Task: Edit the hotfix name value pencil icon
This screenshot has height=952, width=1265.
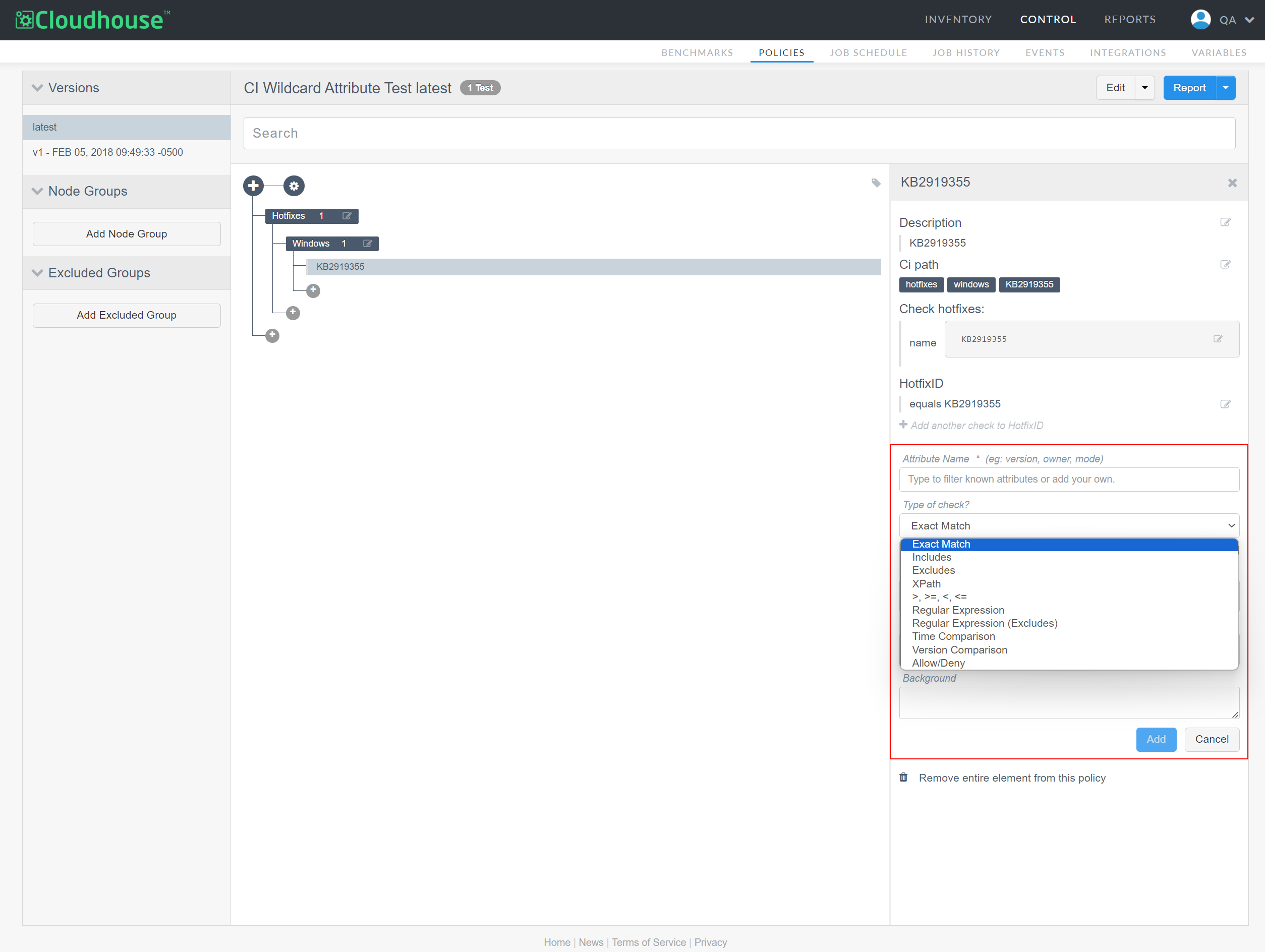Action: coord(1218,339)
